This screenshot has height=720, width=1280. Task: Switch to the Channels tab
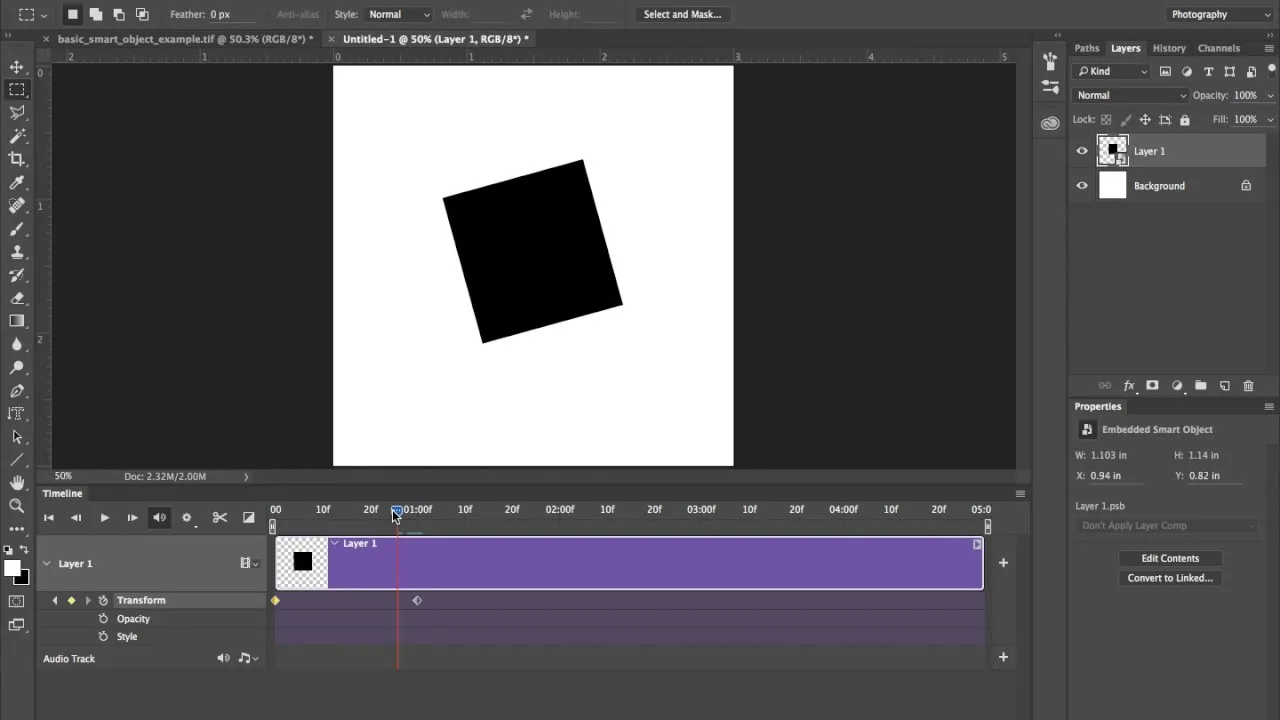point(1219,47)
